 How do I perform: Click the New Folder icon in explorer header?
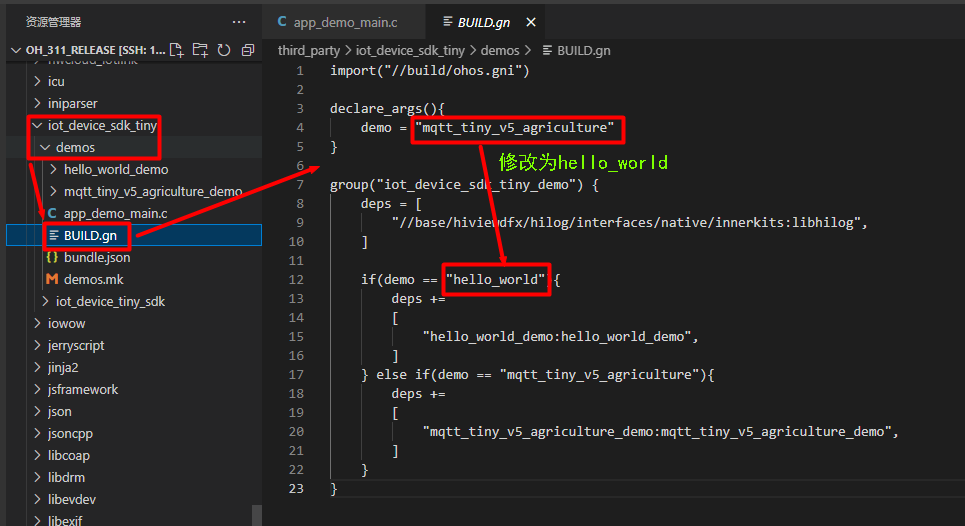[200, 50]
